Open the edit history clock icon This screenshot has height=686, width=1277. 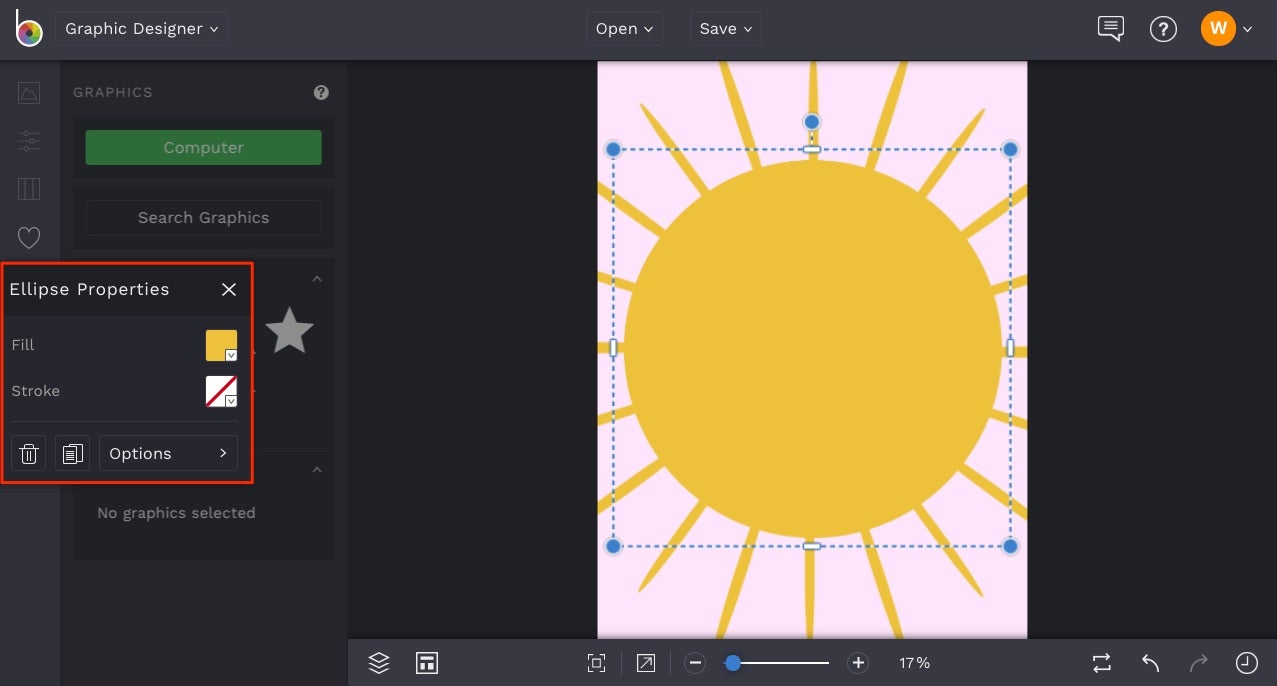coord(1245,662)
